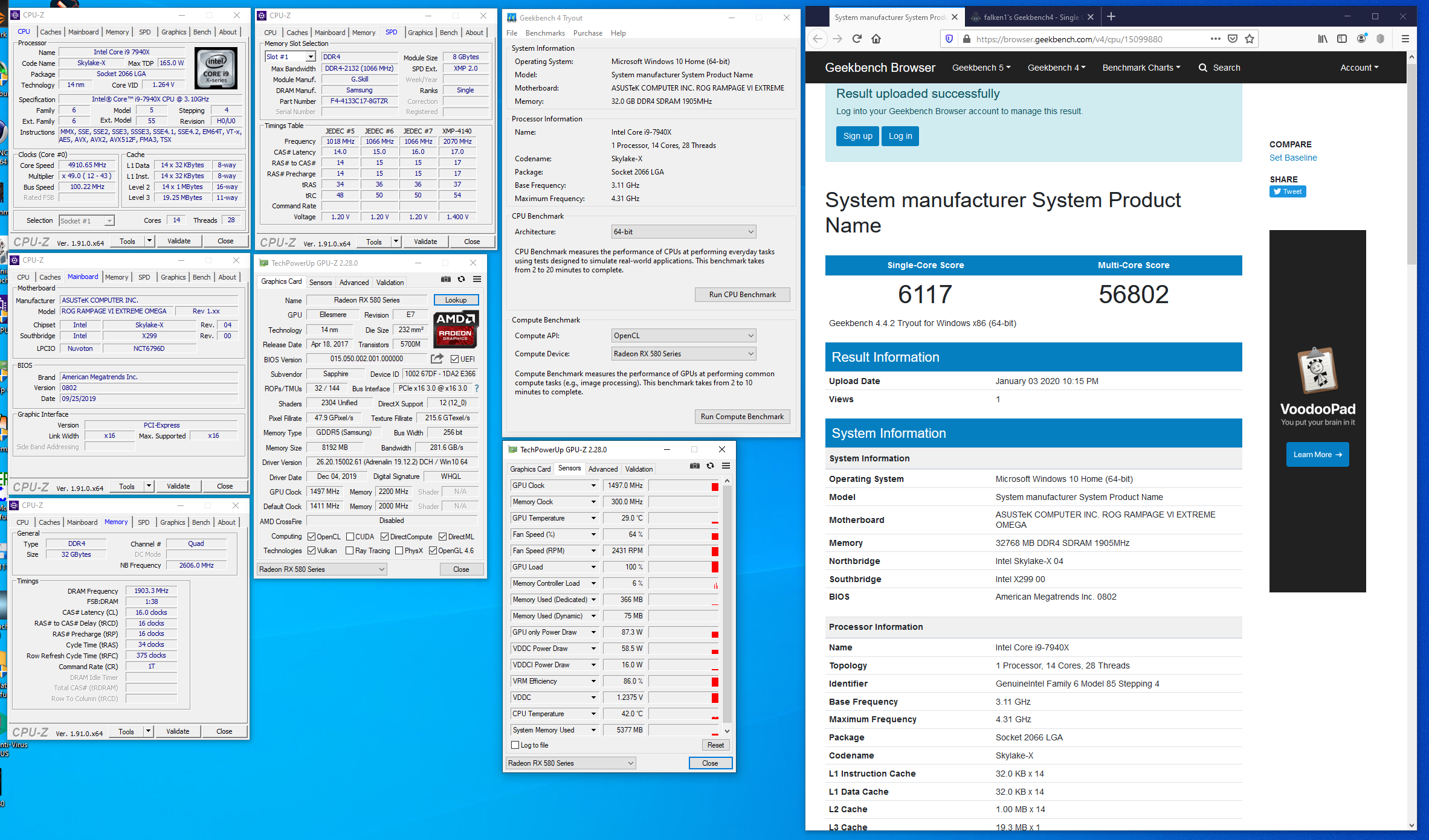The image size is (1429, 840).
Task: Open Firefox library icon
Action: [x=1323, y=39]
